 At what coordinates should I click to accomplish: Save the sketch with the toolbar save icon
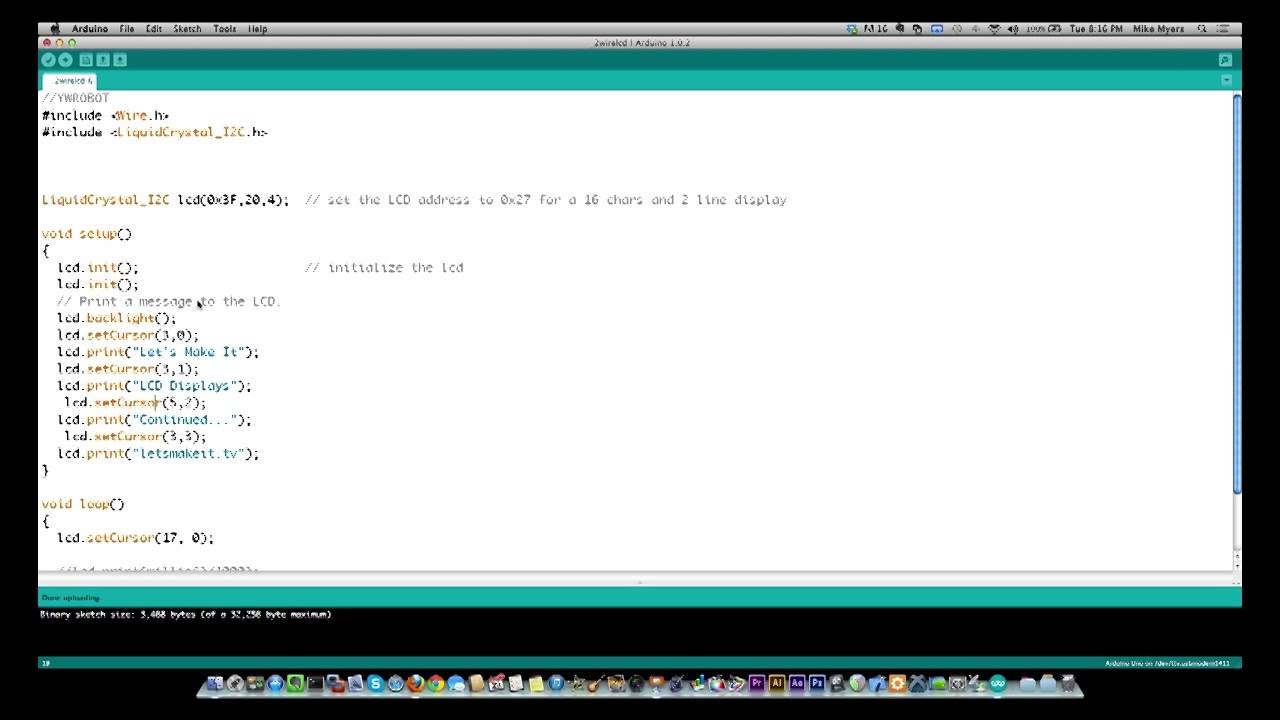pyautogui.click(x=119, y=59)
